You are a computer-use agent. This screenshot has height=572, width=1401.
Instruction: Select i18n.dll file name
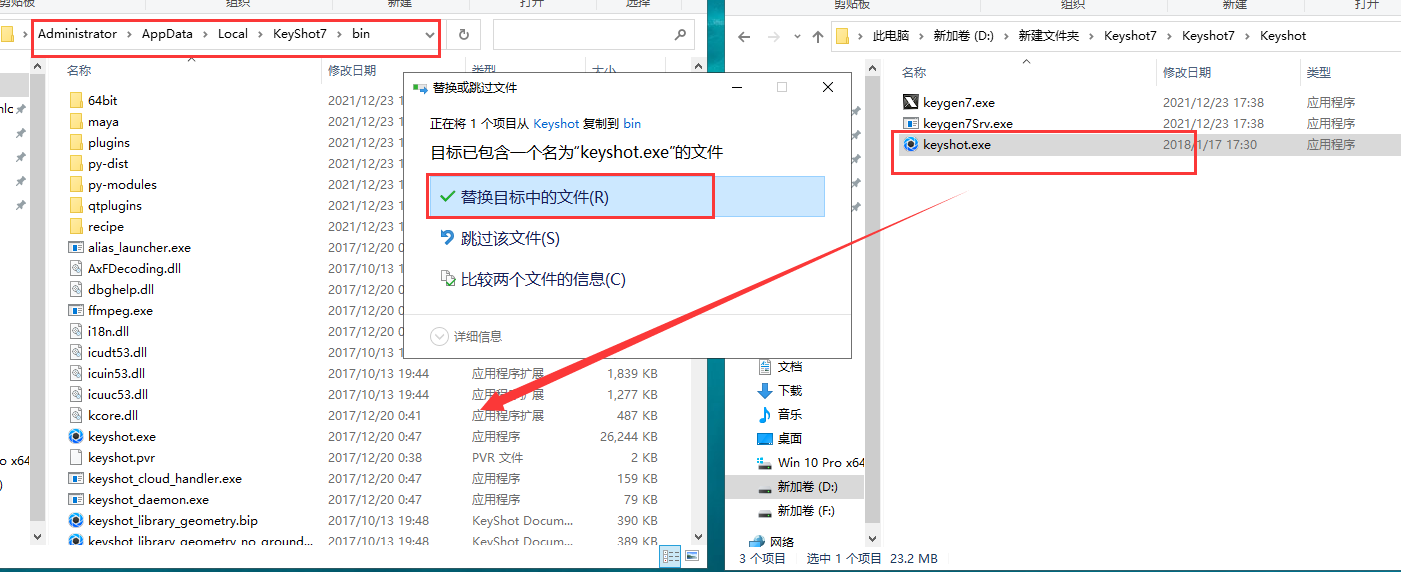pos(108,331)
